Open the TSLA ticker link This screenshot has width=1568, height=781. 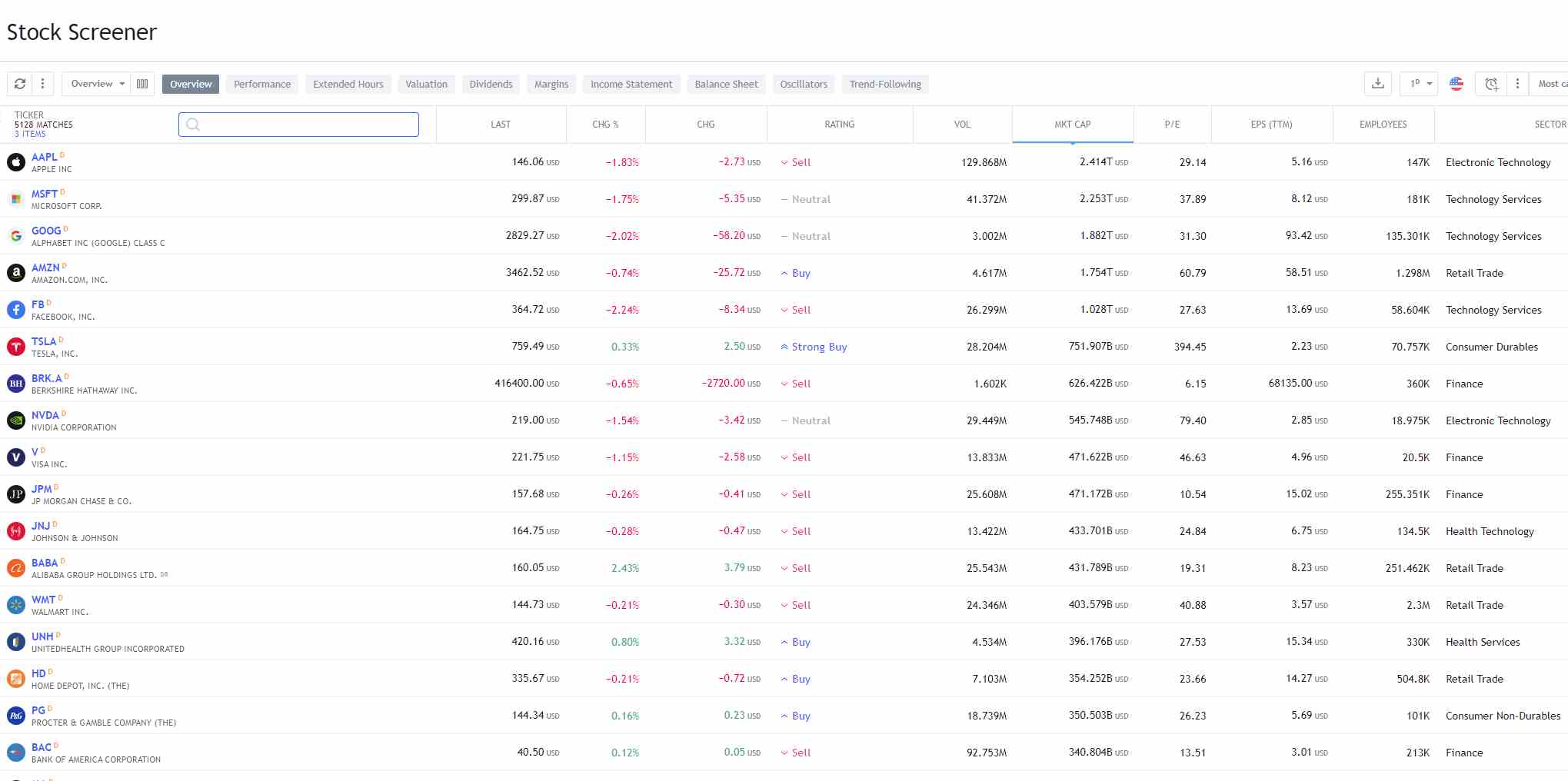44,341
